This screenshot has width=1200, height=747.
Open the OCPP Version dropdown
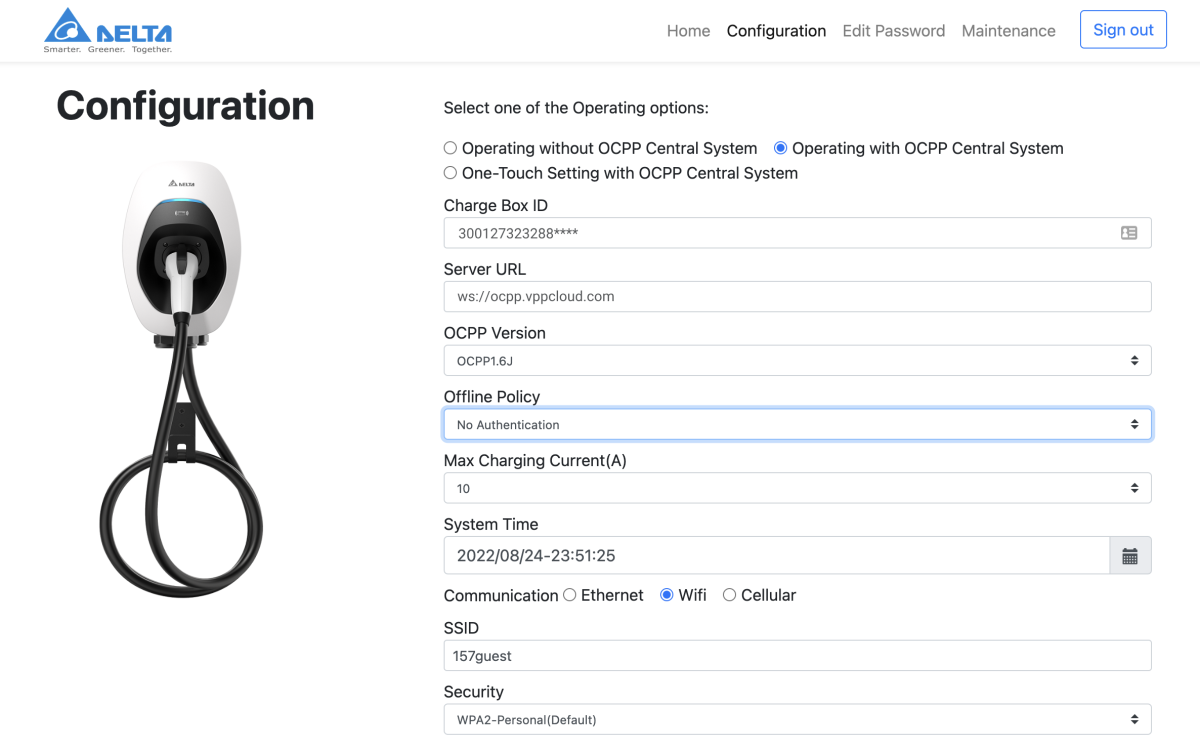797,360
